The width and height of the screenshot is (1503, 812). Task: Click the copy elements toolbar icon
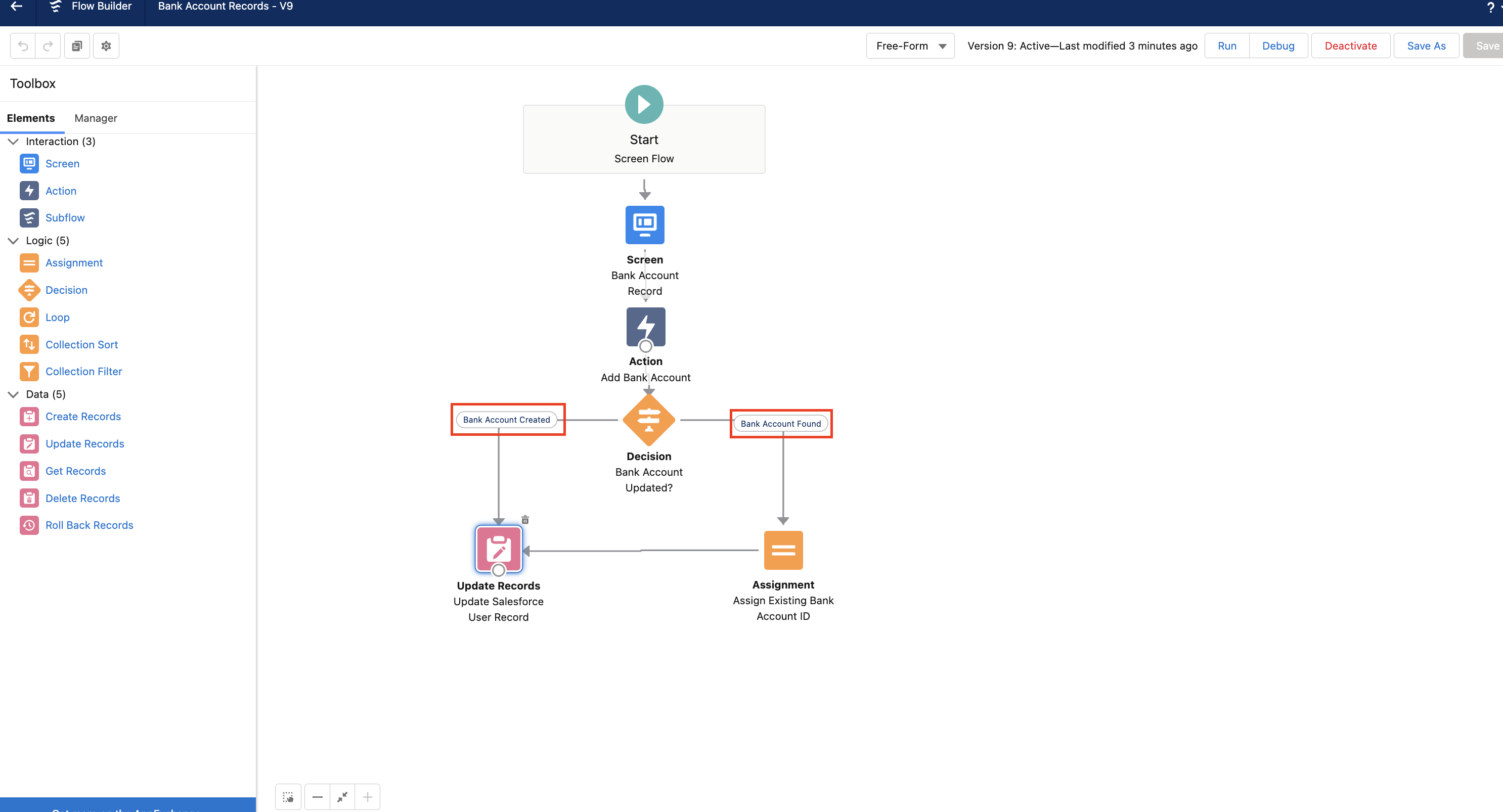[x=76, y=46]
